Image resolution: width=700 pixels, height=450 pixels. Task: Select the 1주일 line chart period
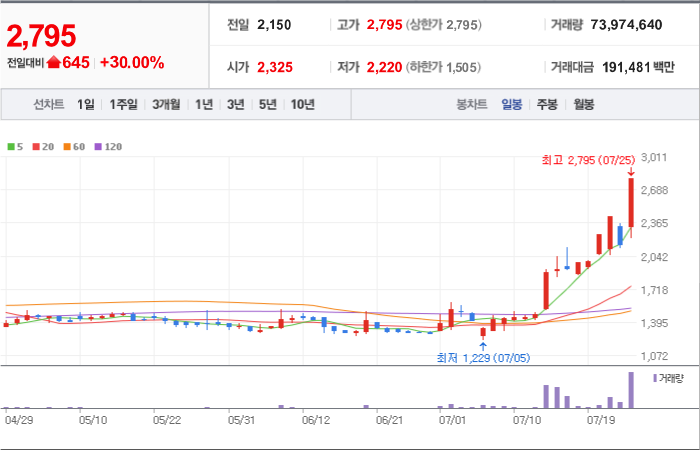click(x=124, y=104)
